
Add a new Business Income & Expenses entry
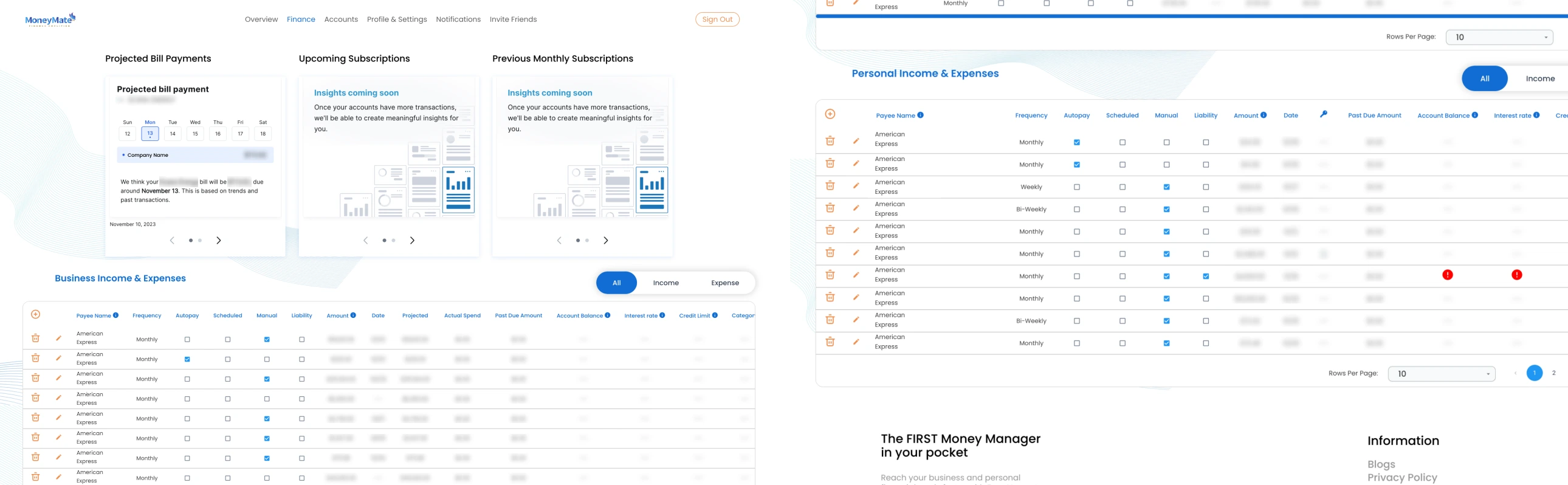[35, 315]
